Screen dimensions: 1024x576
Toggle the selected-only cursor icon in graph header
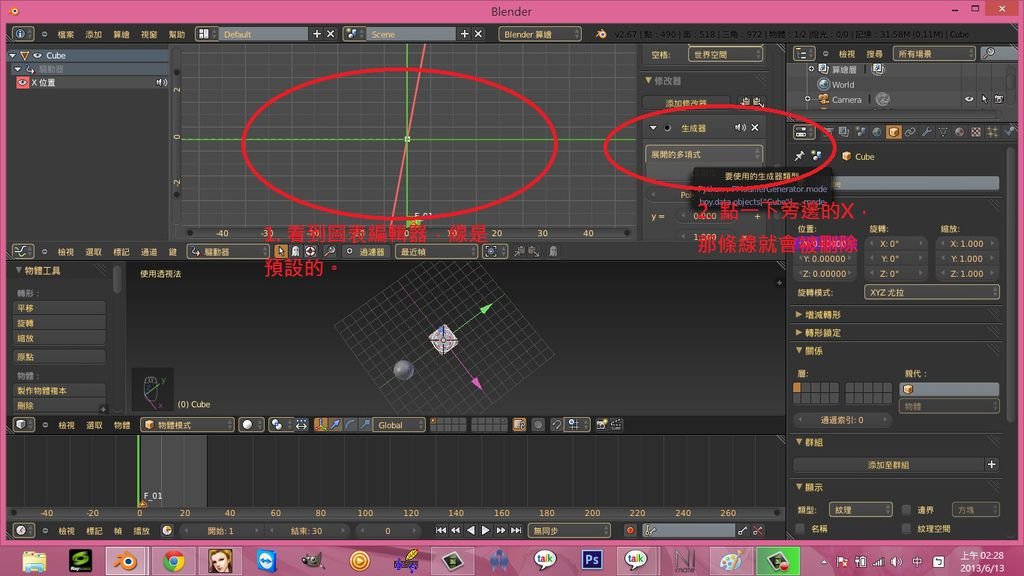click(281, 251)
